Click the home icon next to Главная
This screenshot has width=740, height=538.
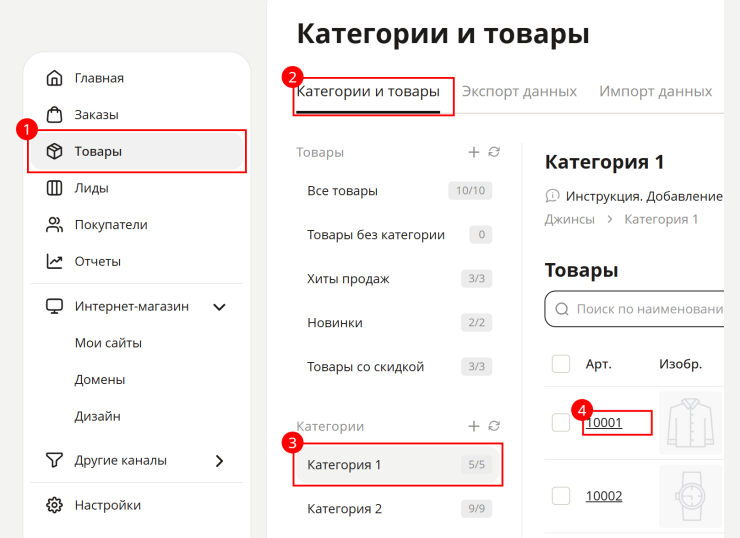pos(54,78)
